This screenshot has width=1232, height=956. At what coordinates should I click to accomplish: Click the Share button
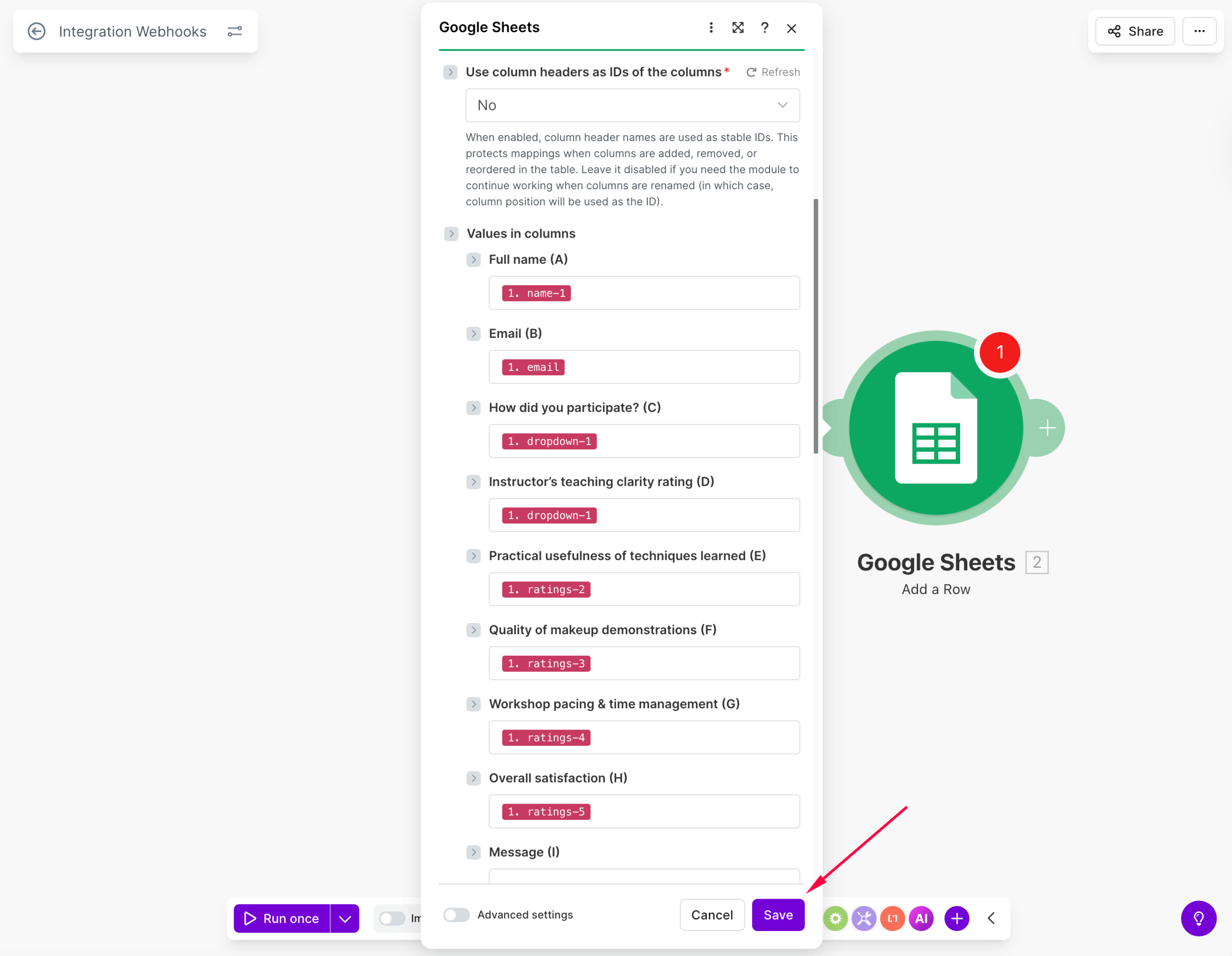tap(1135, 31)
